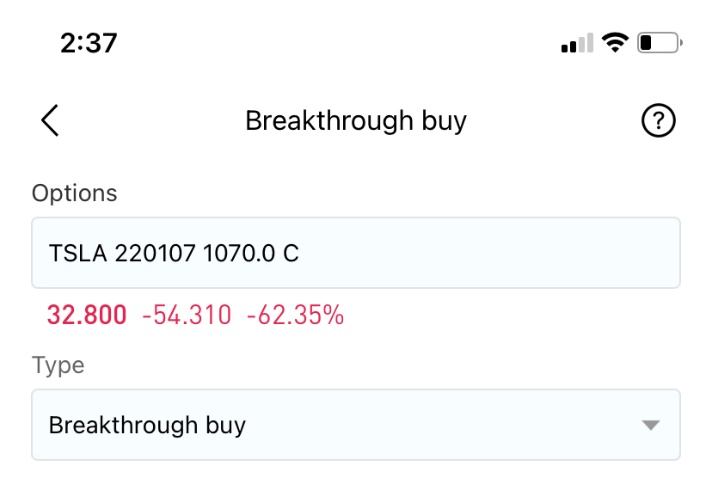Go back using the left chevron

(x=50, y=120)
